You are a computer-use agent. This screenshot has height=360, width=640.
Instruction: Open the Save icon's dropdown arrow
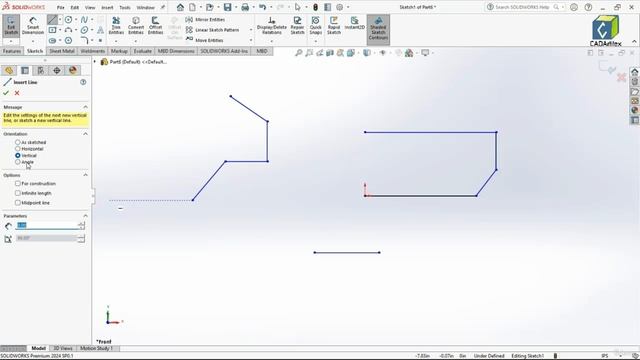click(x=236, y=7)
